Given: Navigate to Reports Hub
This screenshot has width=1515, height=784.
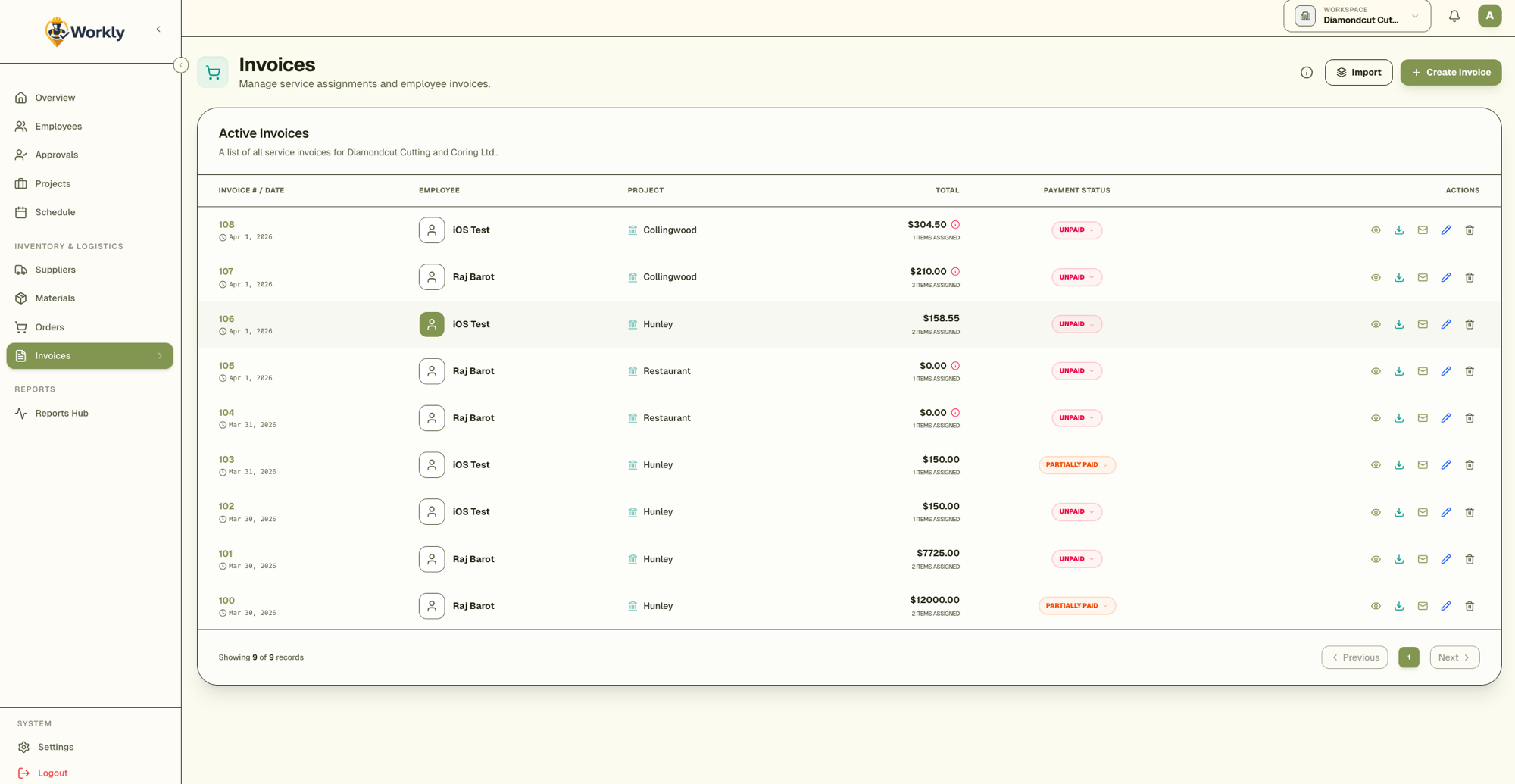Looking at the screenshot, I should click(61, 413).
